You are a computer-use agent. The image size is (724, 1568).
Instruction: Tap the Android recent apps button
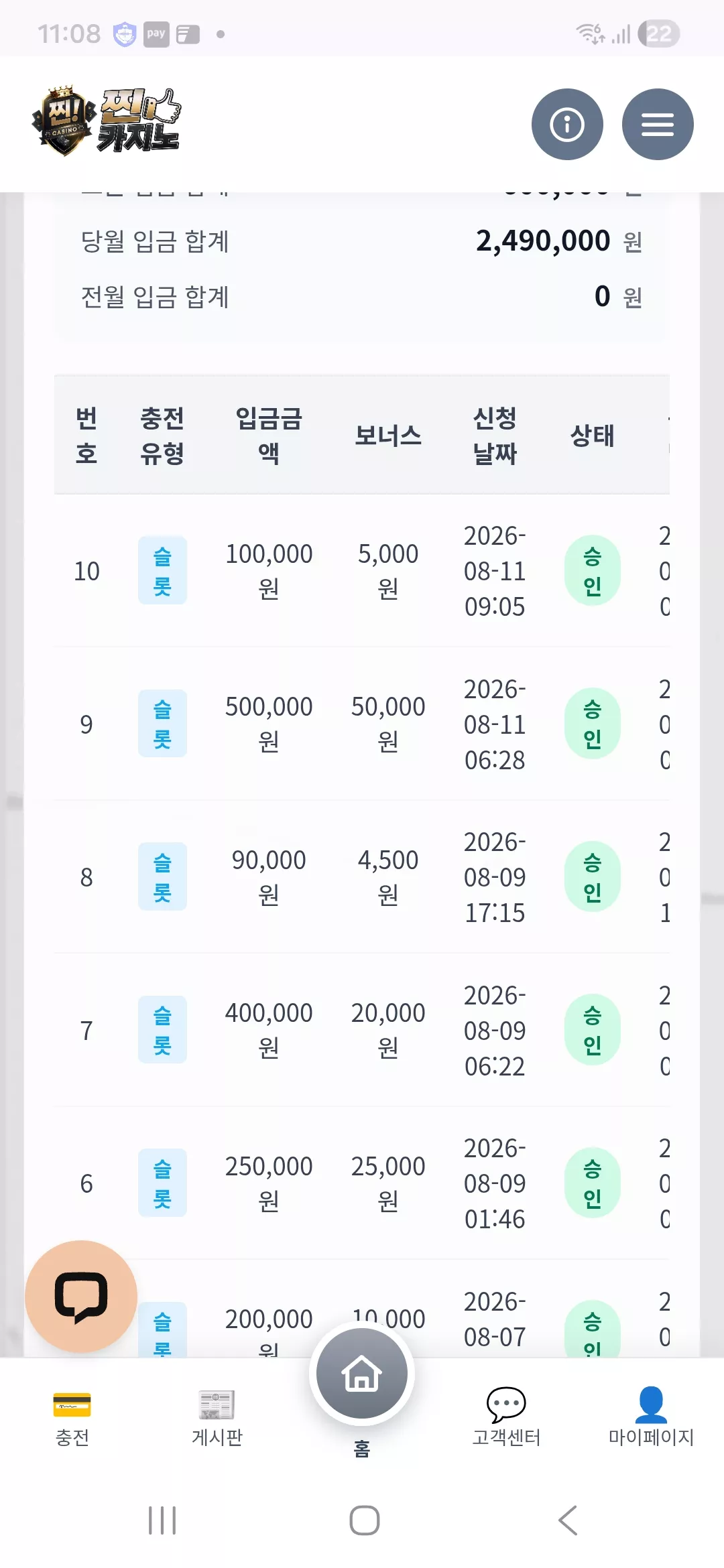click(x=162, y=1520)
